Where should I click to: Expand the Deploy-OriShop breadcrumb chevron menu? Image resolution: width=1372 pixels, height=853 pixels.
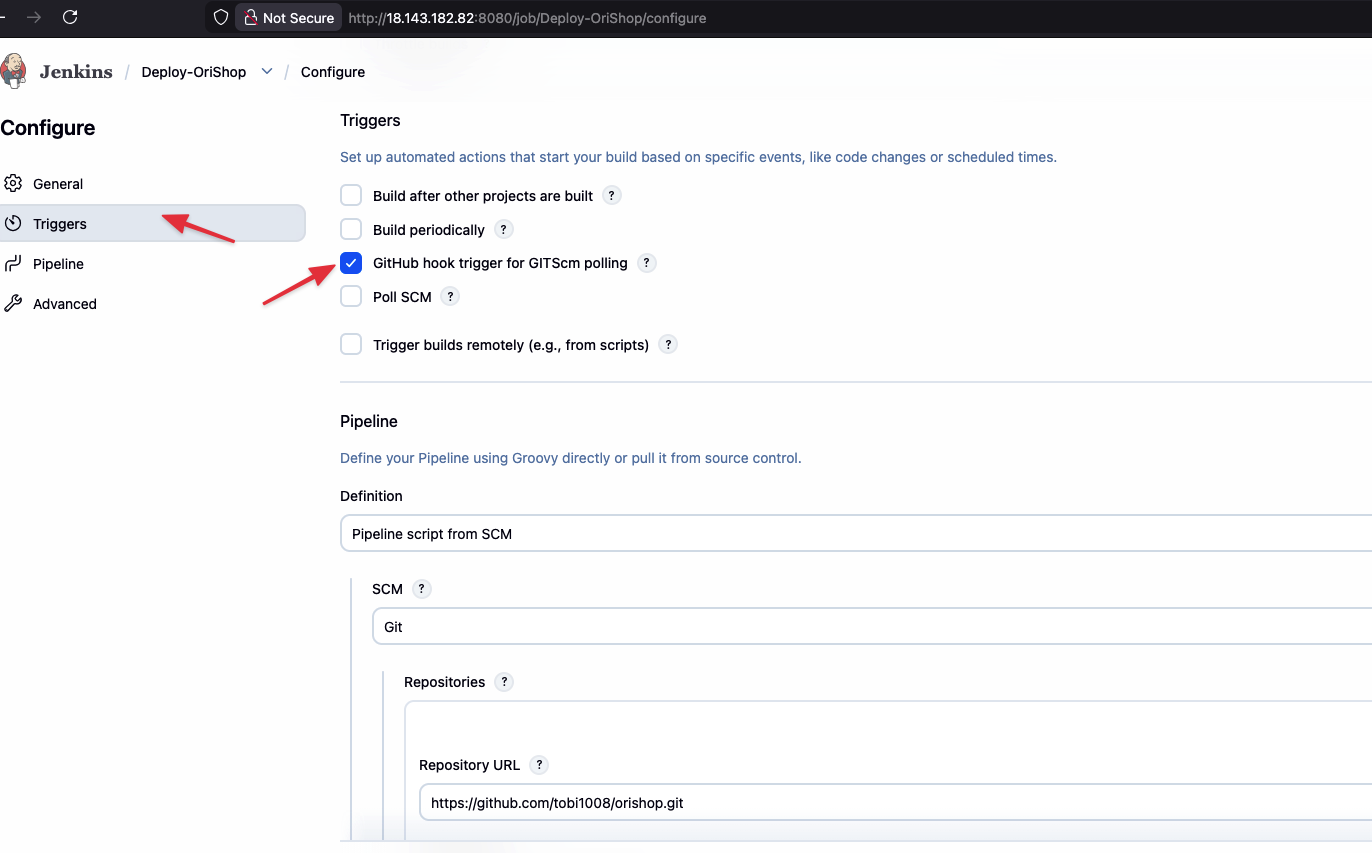tap(267, 72)
